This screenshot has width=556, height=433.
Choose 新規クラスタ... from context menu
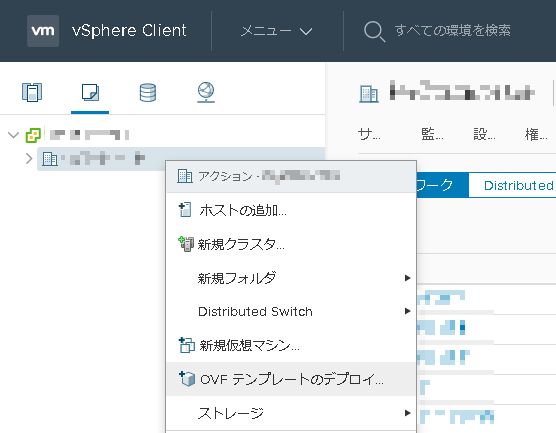point(291,244)
